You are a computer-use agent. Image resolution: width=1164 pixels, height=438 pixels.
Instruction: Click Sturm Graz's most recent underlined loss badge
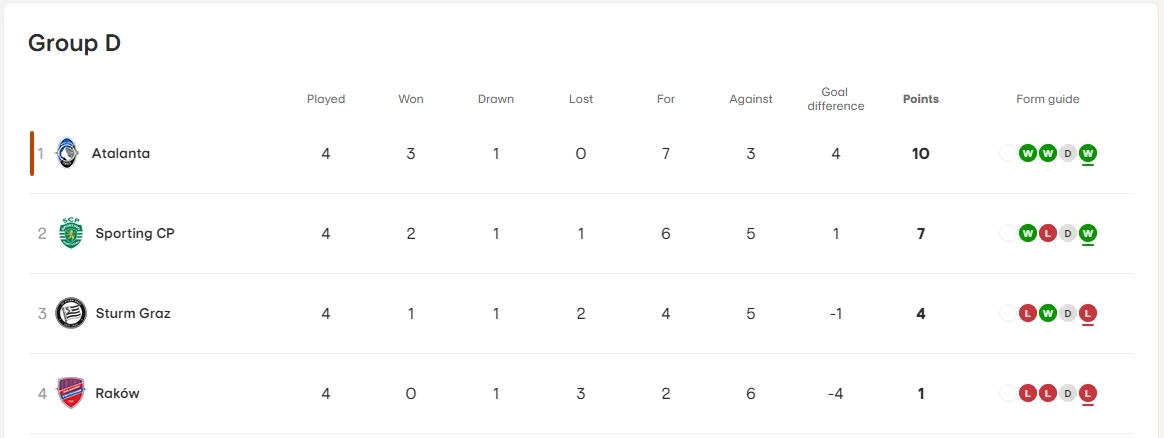coord(1088,313)
